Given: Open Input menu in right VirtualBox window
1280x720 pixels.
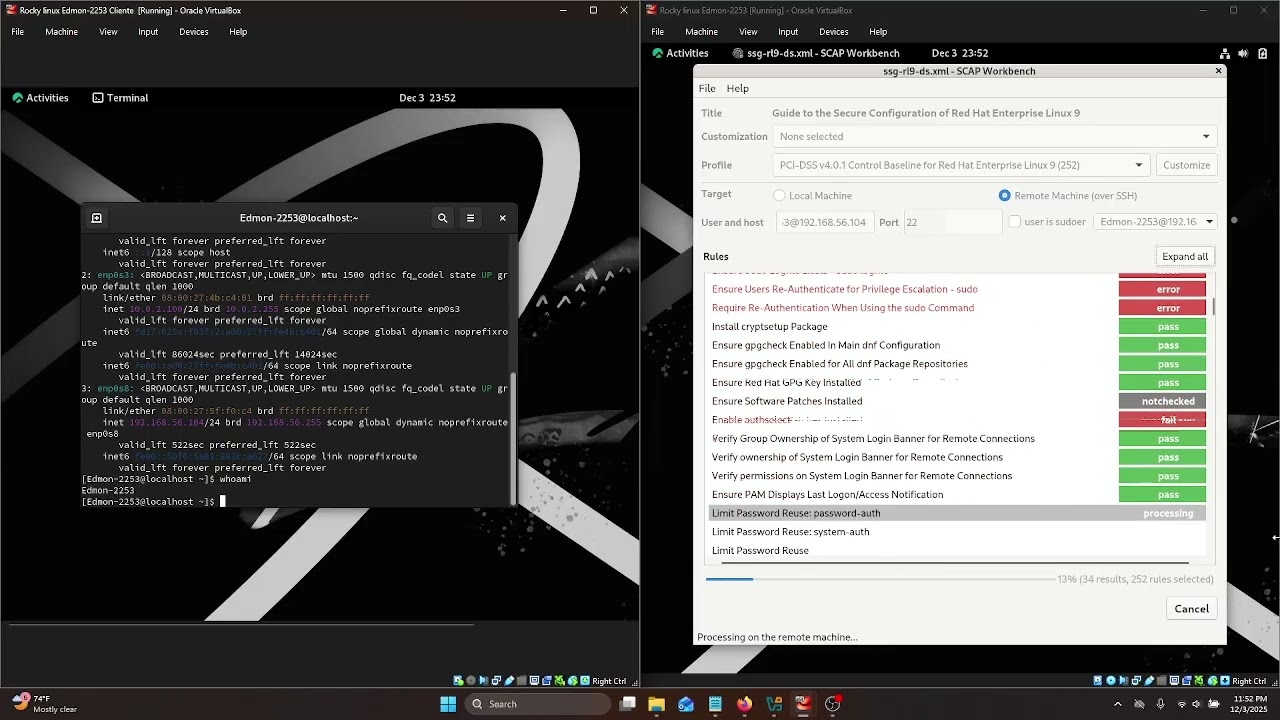Looking at the screenshot, I should pyautogui.click(x=788, y=32).
